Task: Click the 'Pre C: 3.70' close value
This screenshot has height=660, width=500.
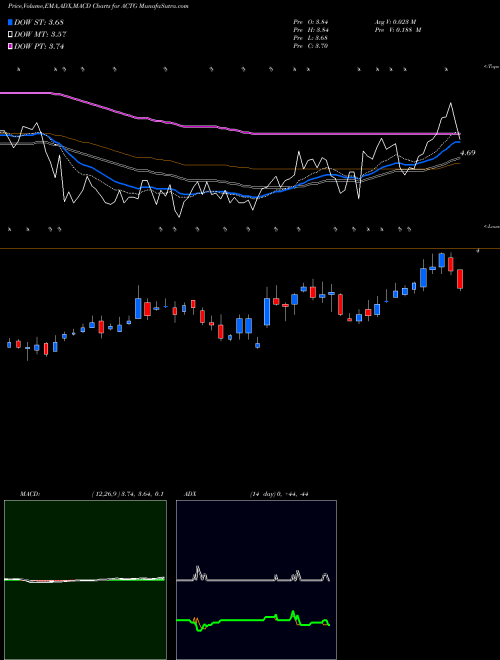Action: tap(311, 46)
